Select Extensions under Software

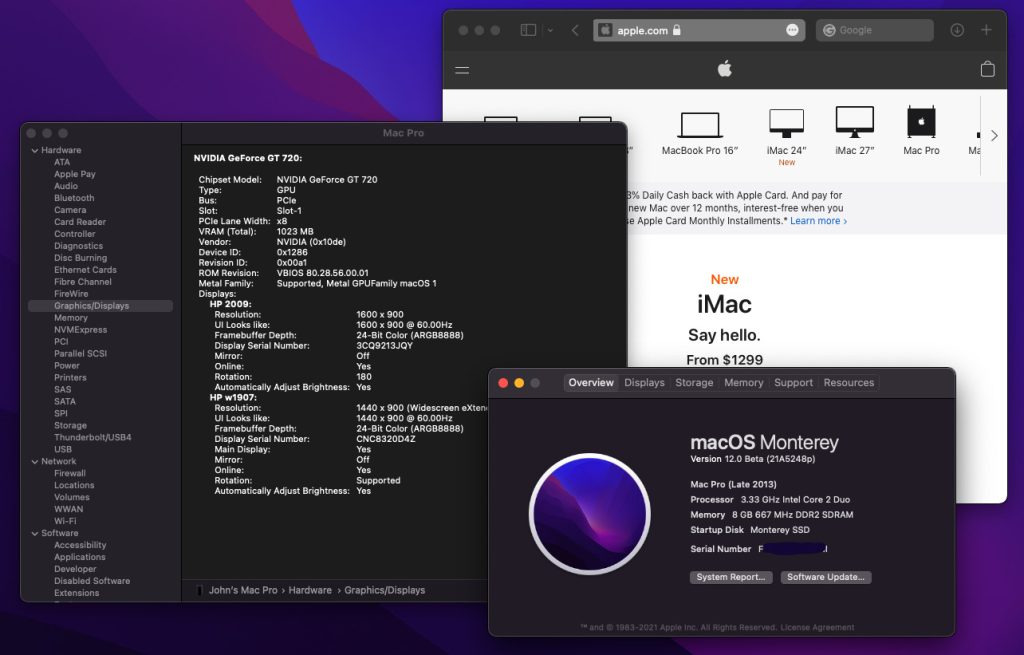pyautogui.click(x=76, y=593)
